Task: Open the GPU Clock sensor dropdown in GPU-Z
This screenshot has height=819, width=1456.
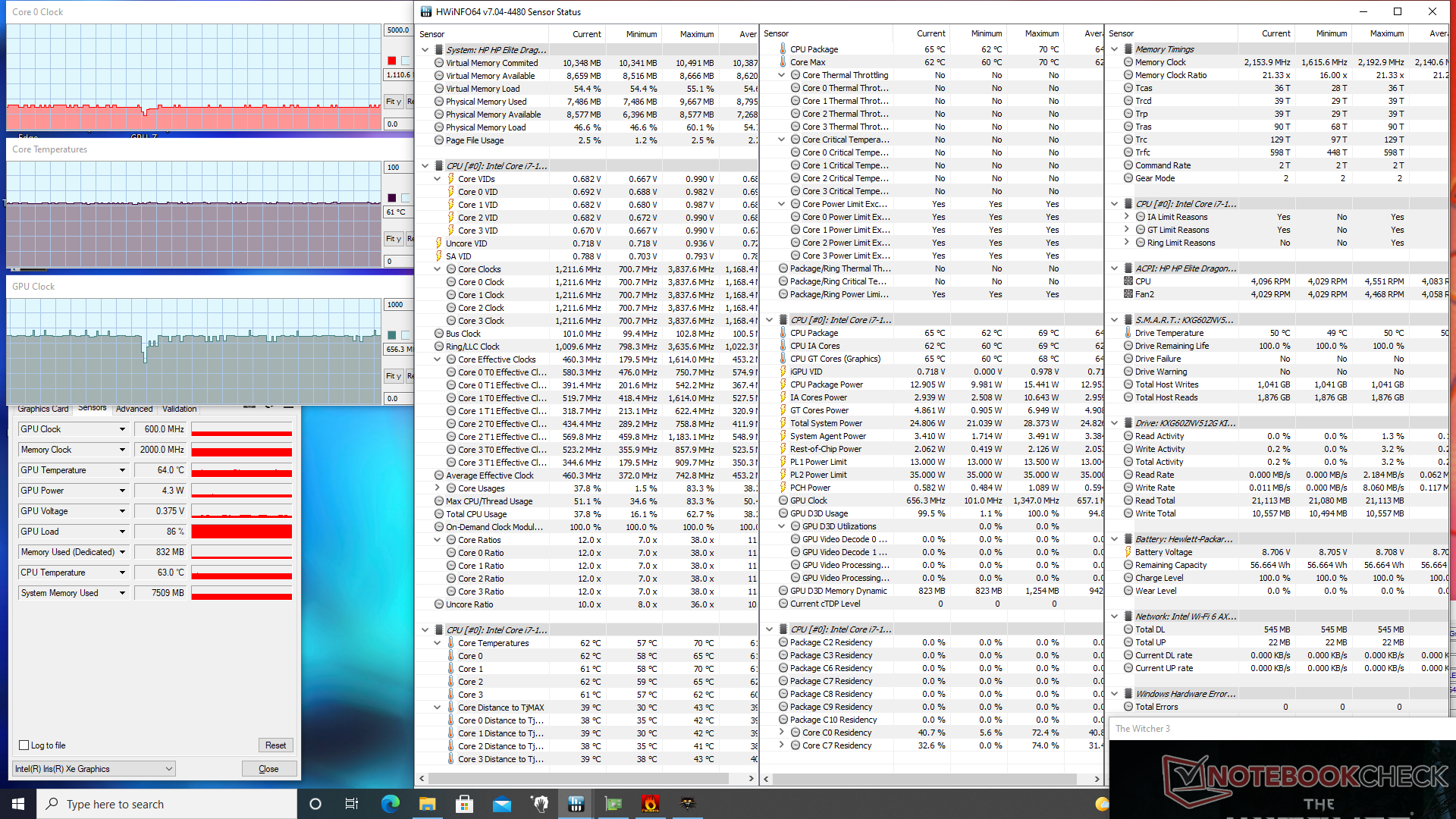Action: point(122,429)
